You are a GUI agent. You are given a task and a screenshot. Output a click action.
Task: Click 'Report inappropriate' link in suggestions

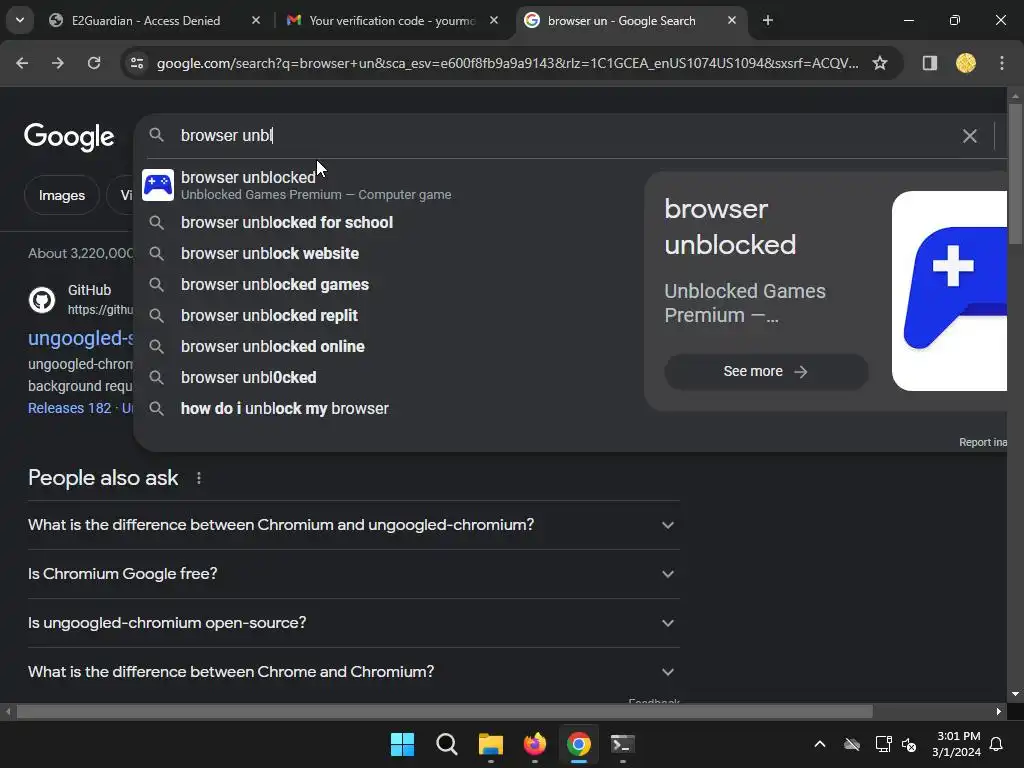click(983, 442)
